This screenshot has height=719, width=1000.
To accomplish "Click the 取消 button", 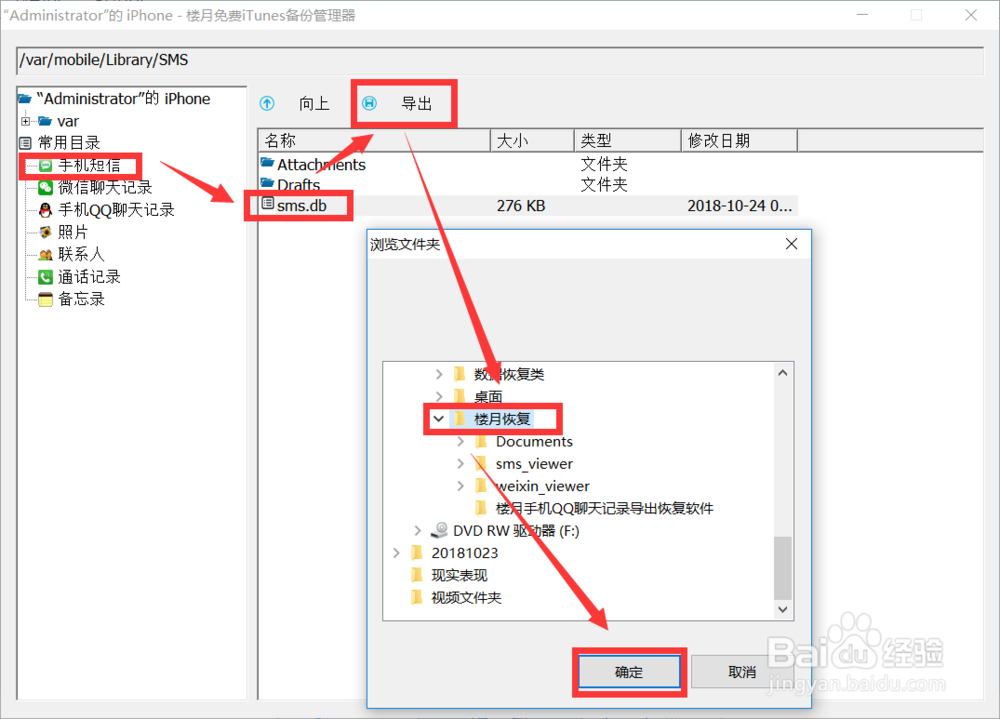I will point(742,672).
